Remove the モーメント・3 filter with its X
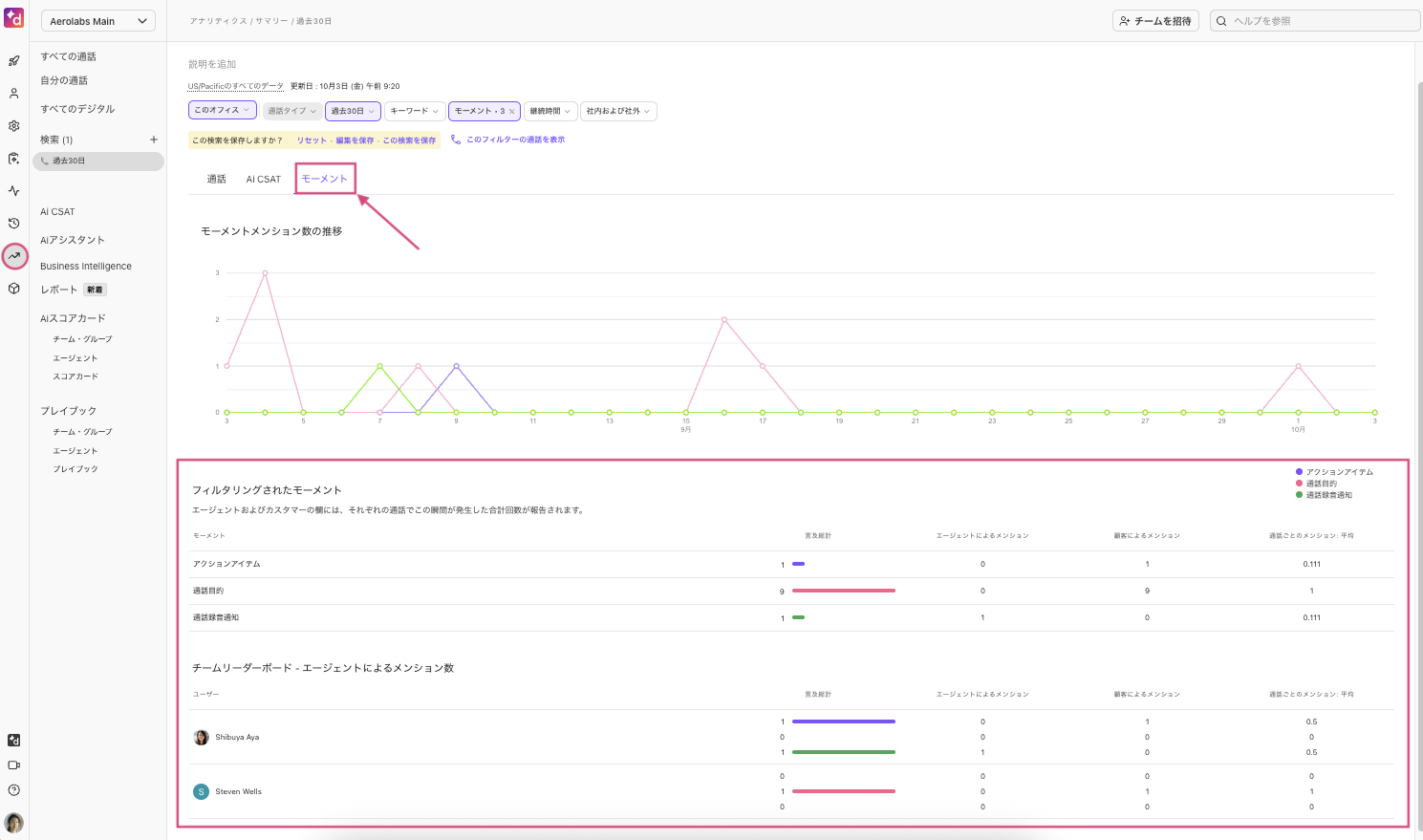The height and width of the screenshot is (840, 1423). (512, 112)
